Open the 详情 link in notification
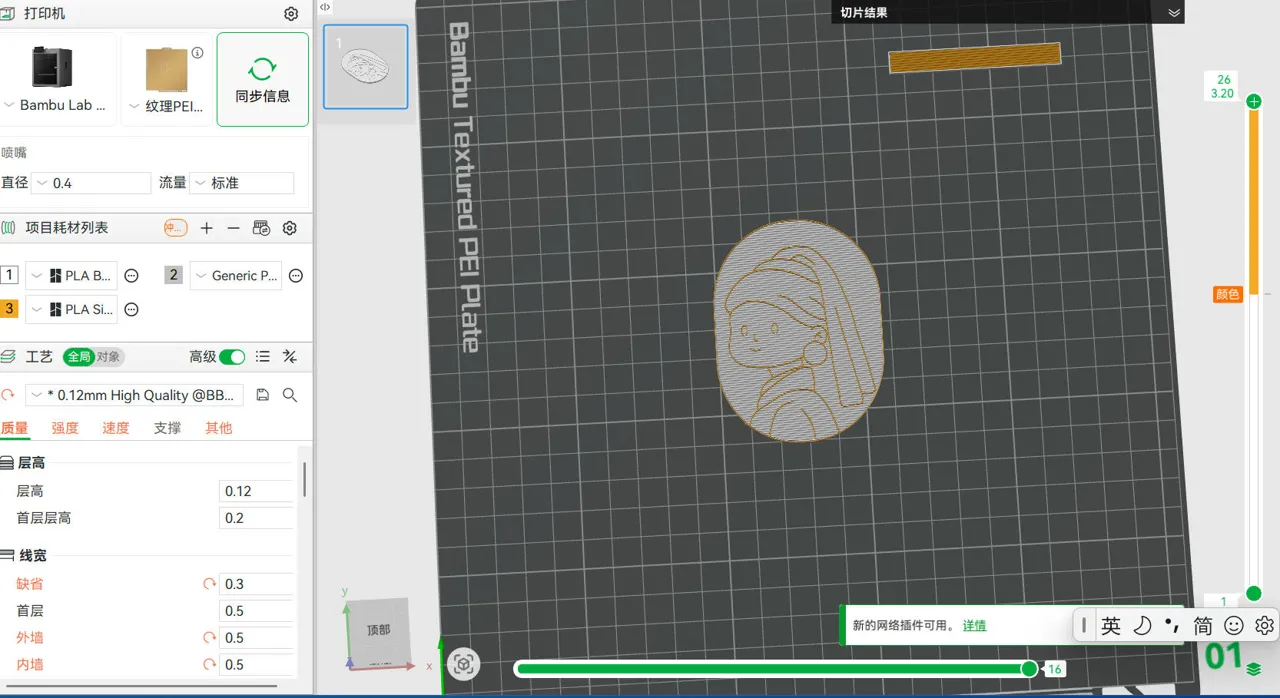 tap(974, 625)
